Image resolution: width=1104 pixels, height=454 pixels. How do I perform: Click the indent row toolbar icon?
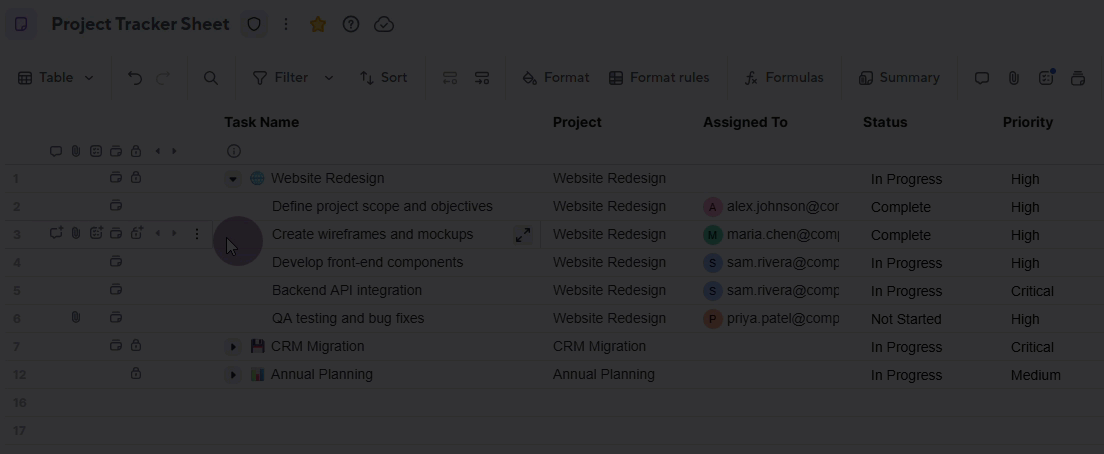coord(482,78)
